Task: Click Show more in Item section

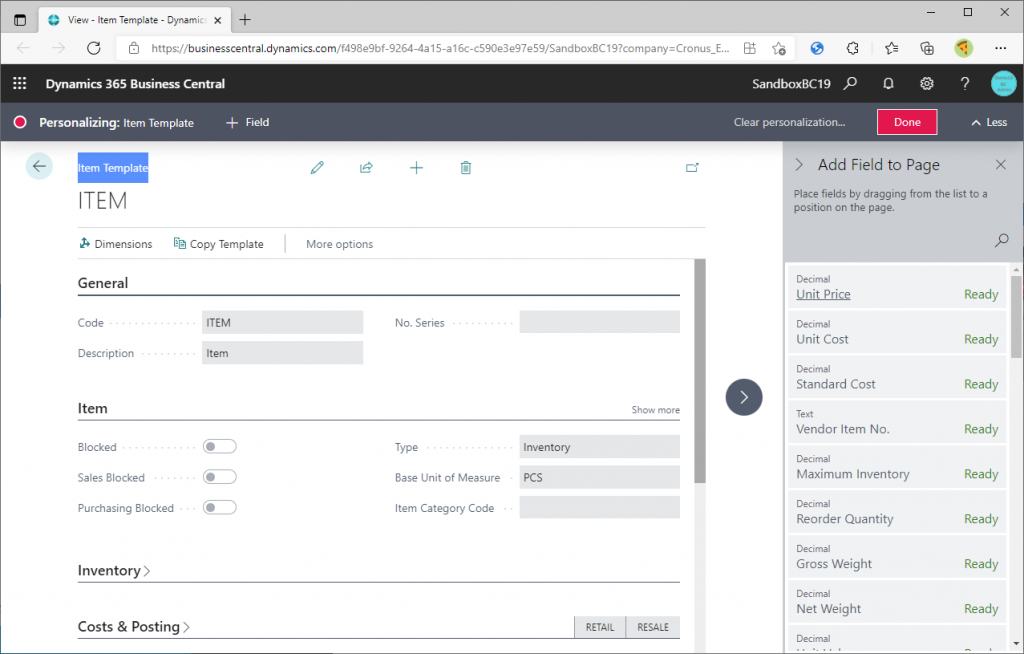Action: click(x=655, y=410)
